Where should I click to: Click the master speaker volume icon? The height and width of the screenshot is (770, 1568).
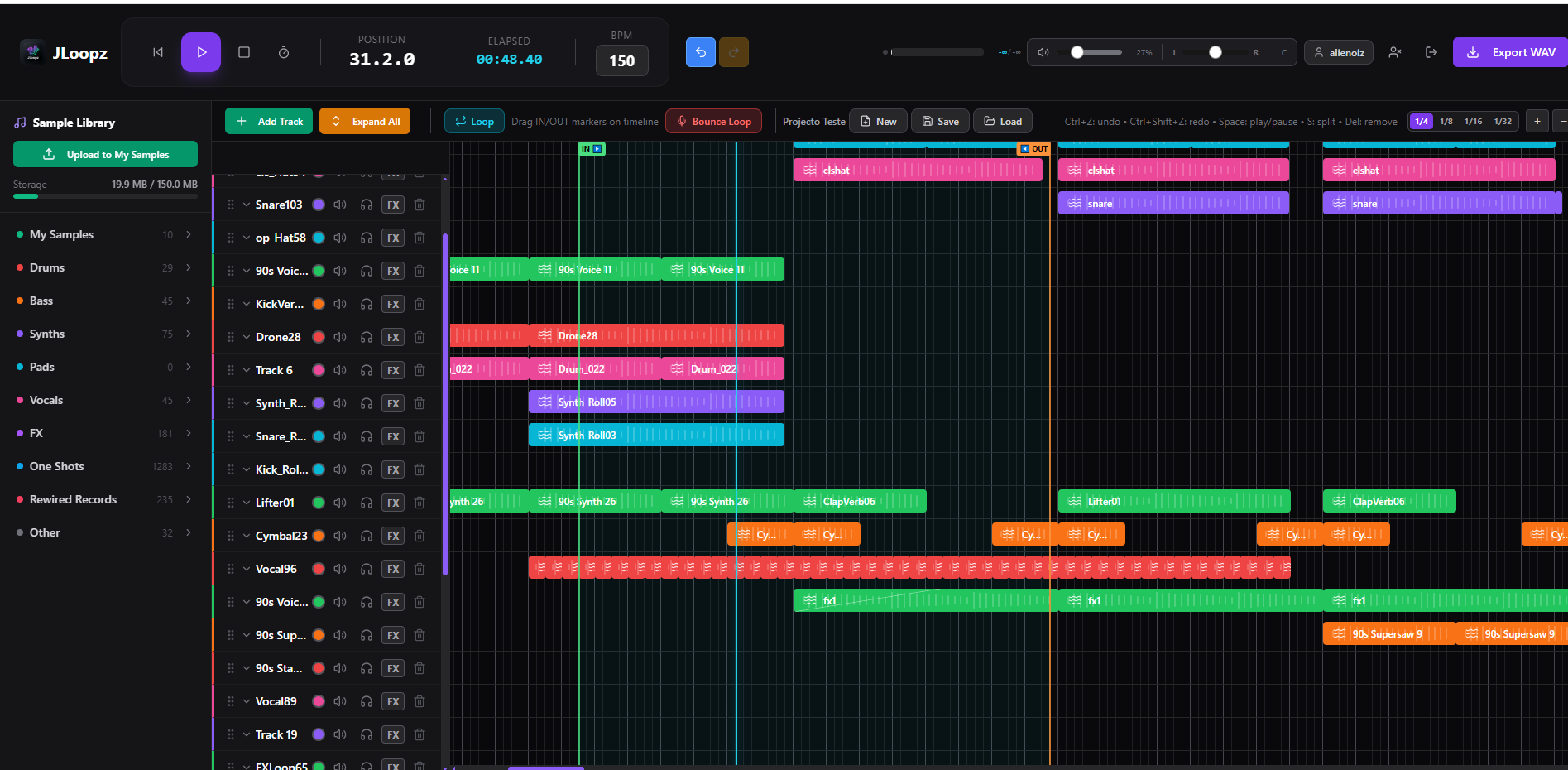(1043, 52)
